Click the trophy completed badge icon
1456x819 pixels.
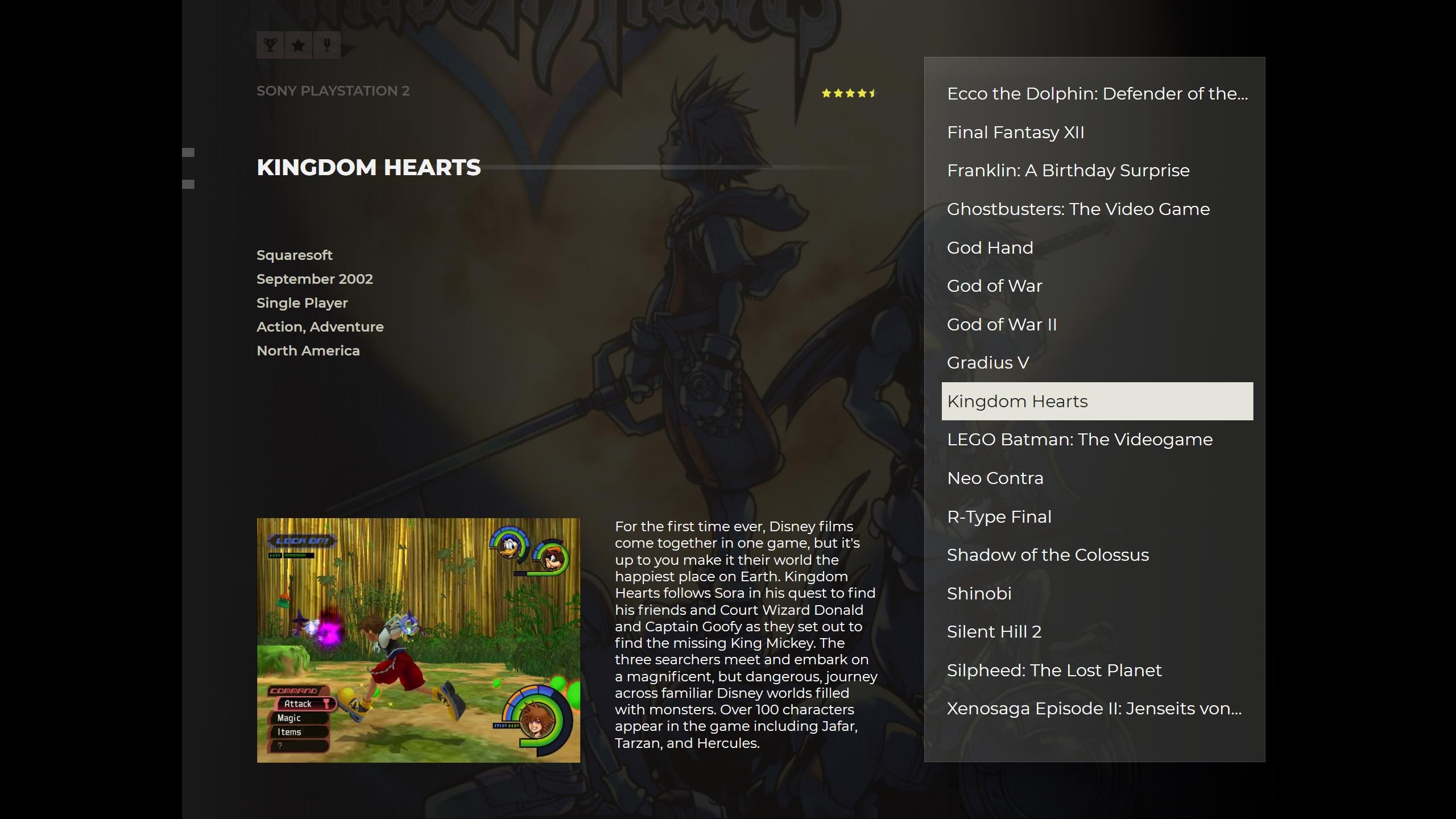point(270,45)
